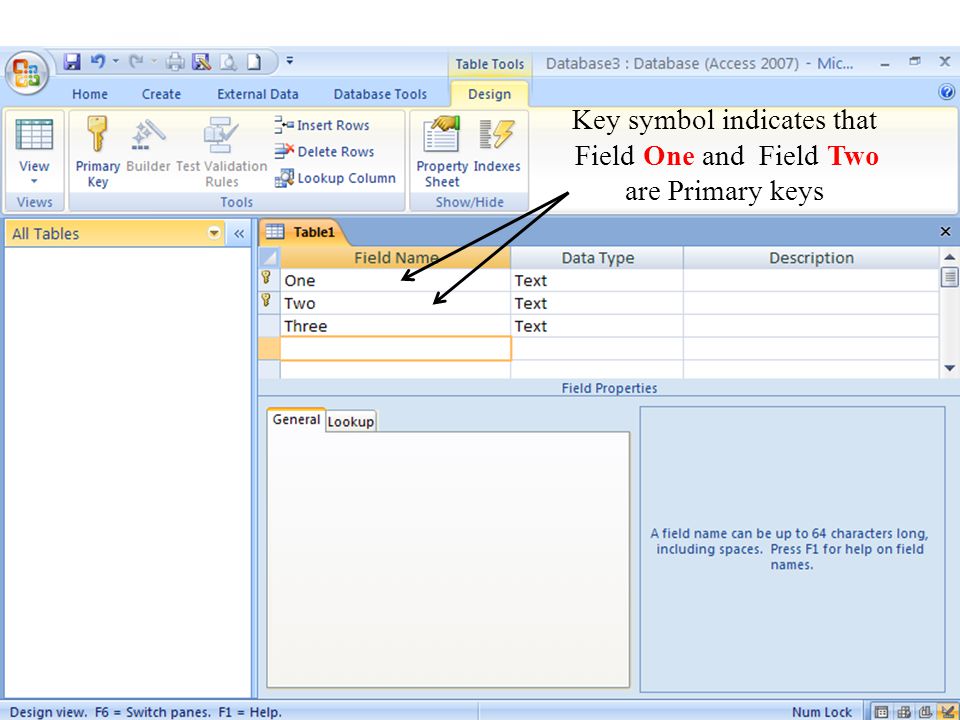Click Test Validation Rules icon
Viewport: 960px width, 720px height.
221,152
